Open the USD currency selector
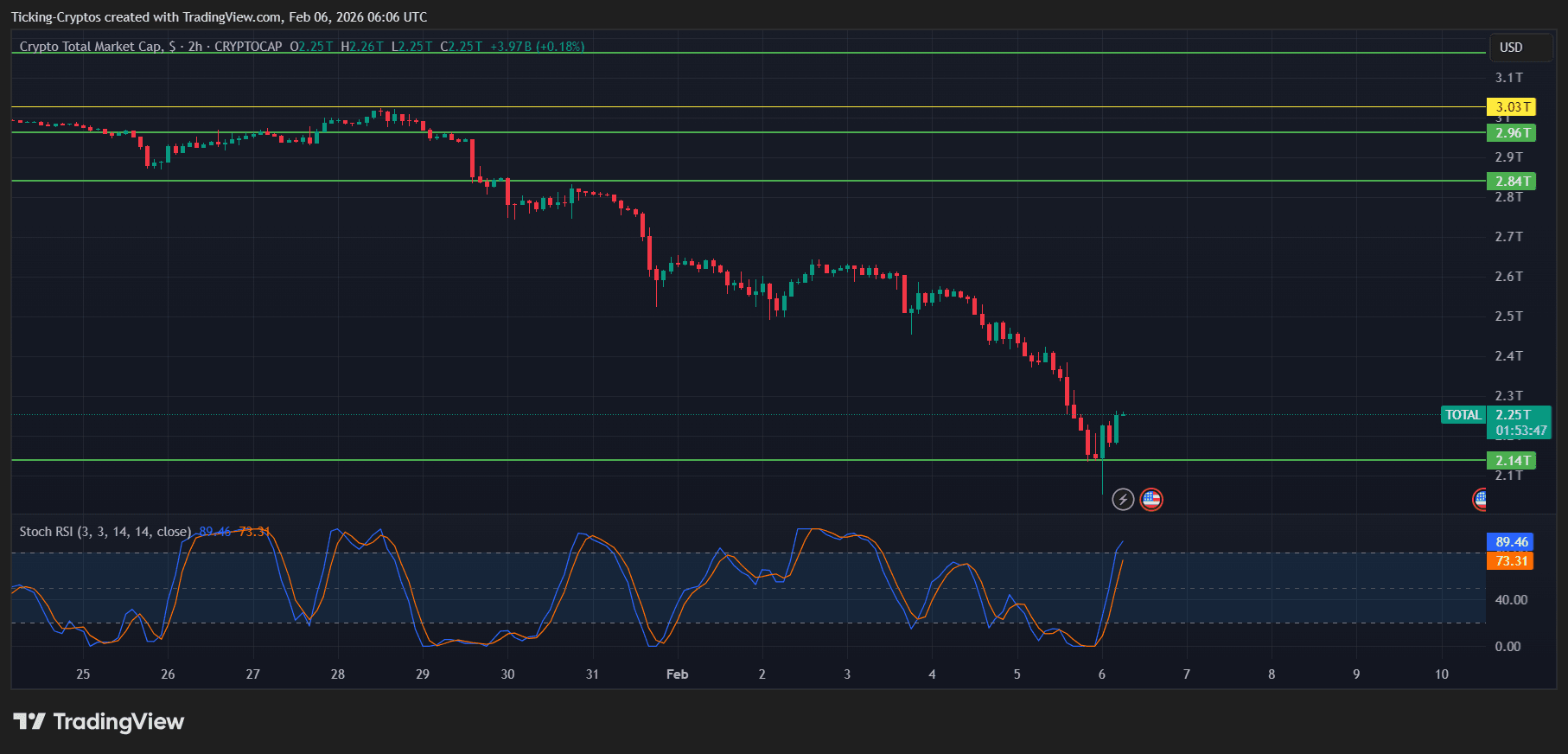1568x754 pixels. coord(1511,48)
